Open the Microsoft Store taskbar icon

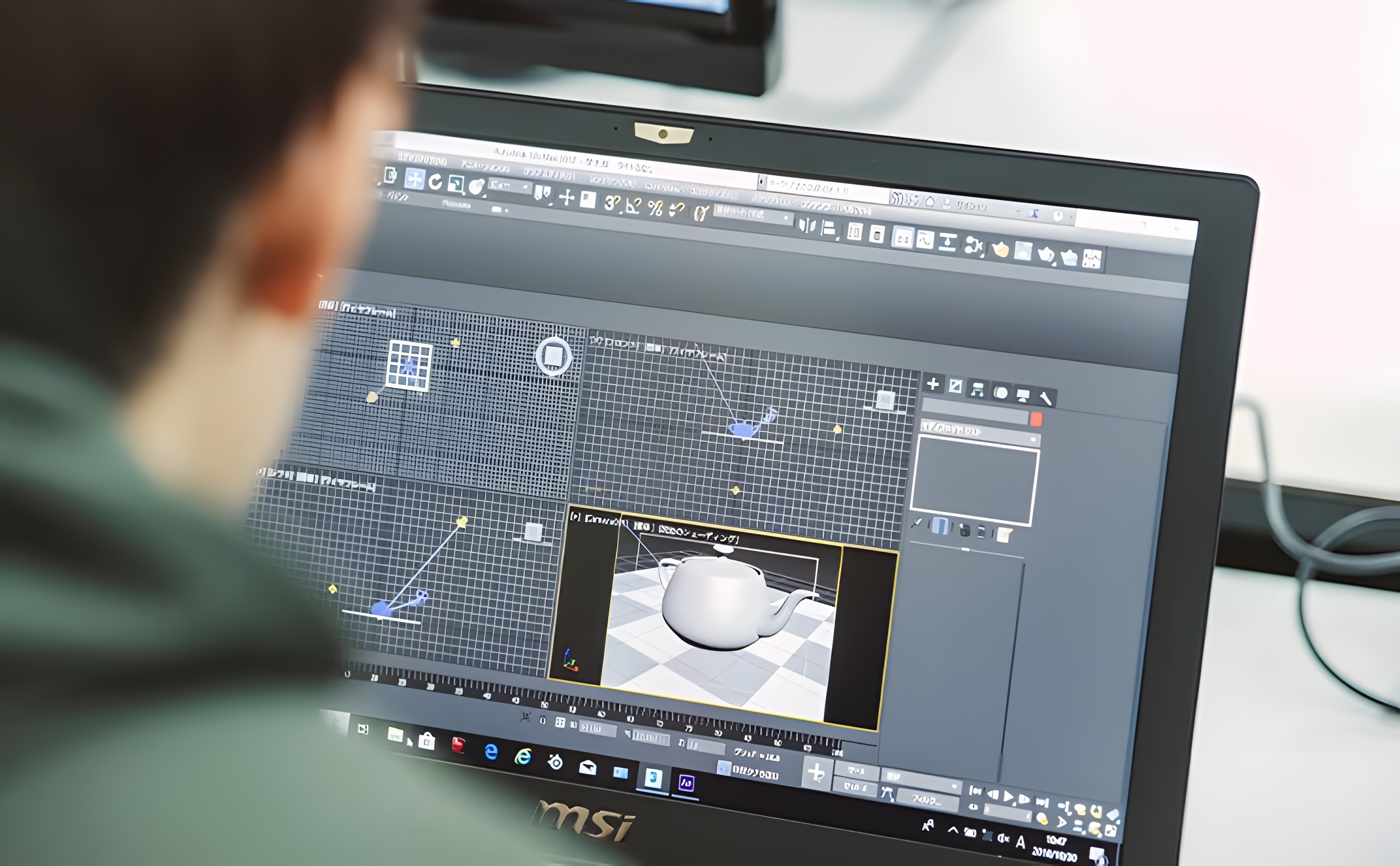point(426,741)
